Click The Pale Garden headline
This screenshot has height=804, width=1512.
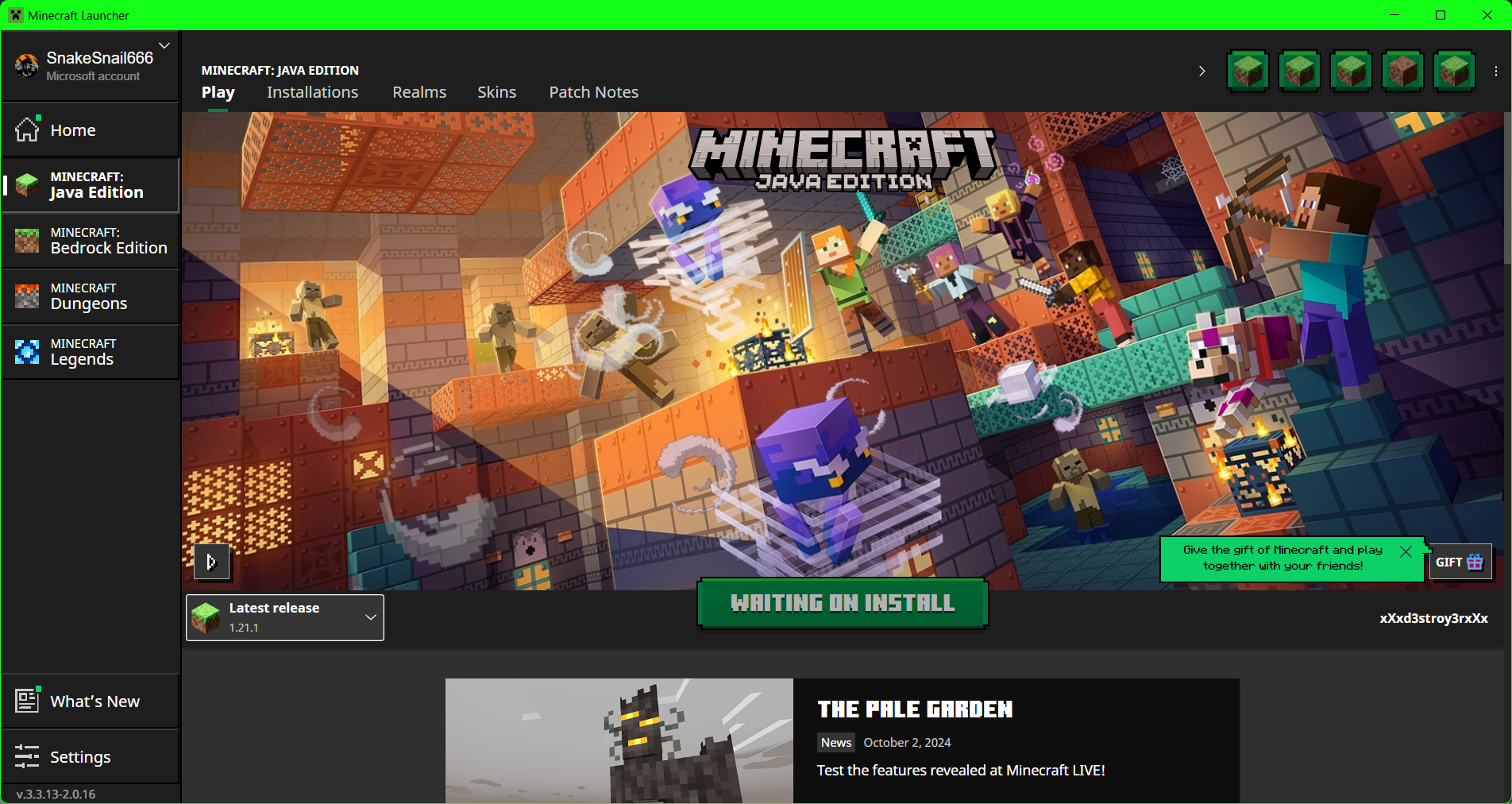915,709
